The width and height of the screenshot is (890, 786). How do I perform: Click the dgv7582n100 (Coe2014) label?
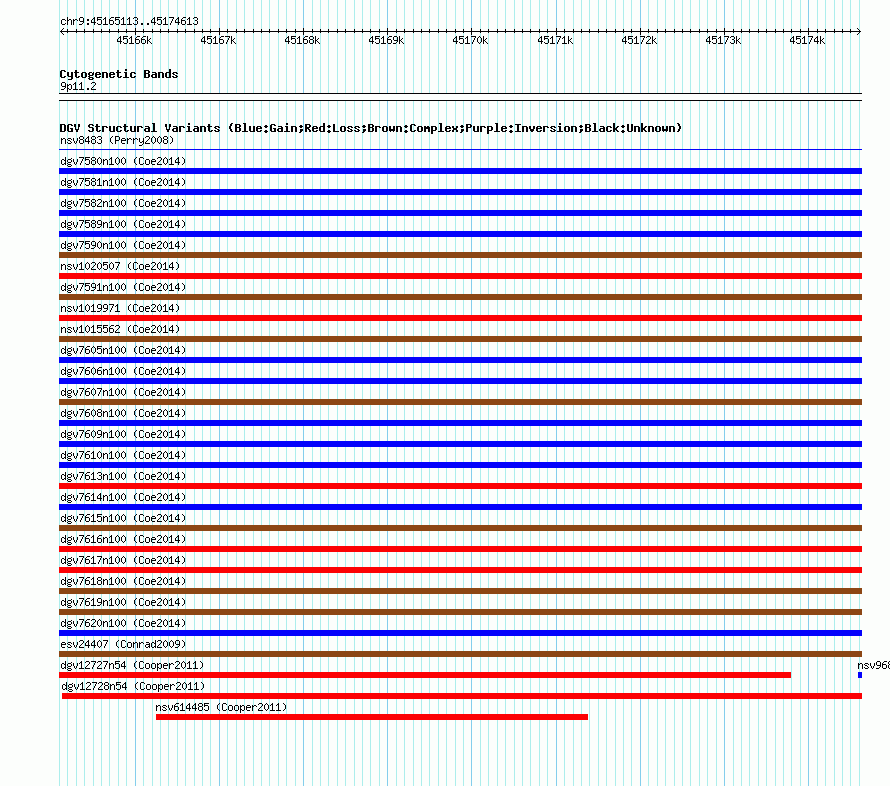[x=123, y=203]
